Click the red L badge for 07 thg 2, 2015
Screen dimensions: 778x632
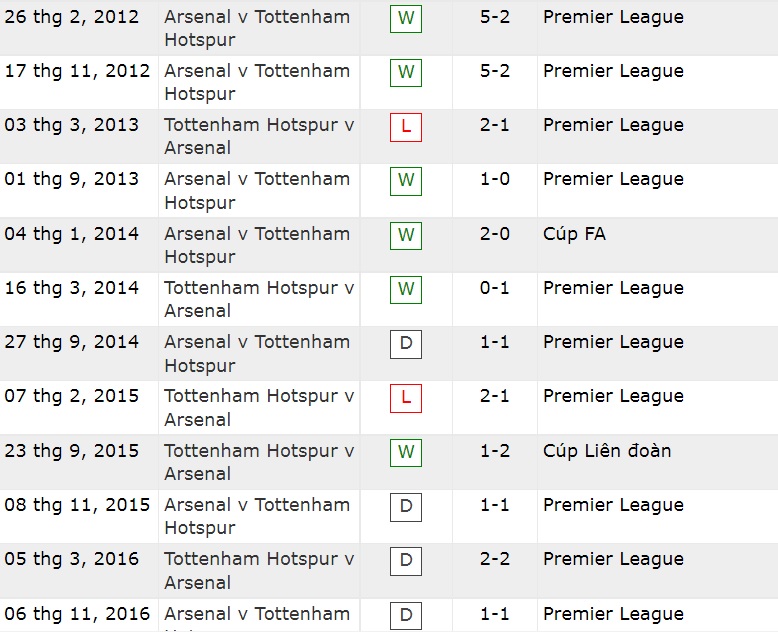pos(405,397)
